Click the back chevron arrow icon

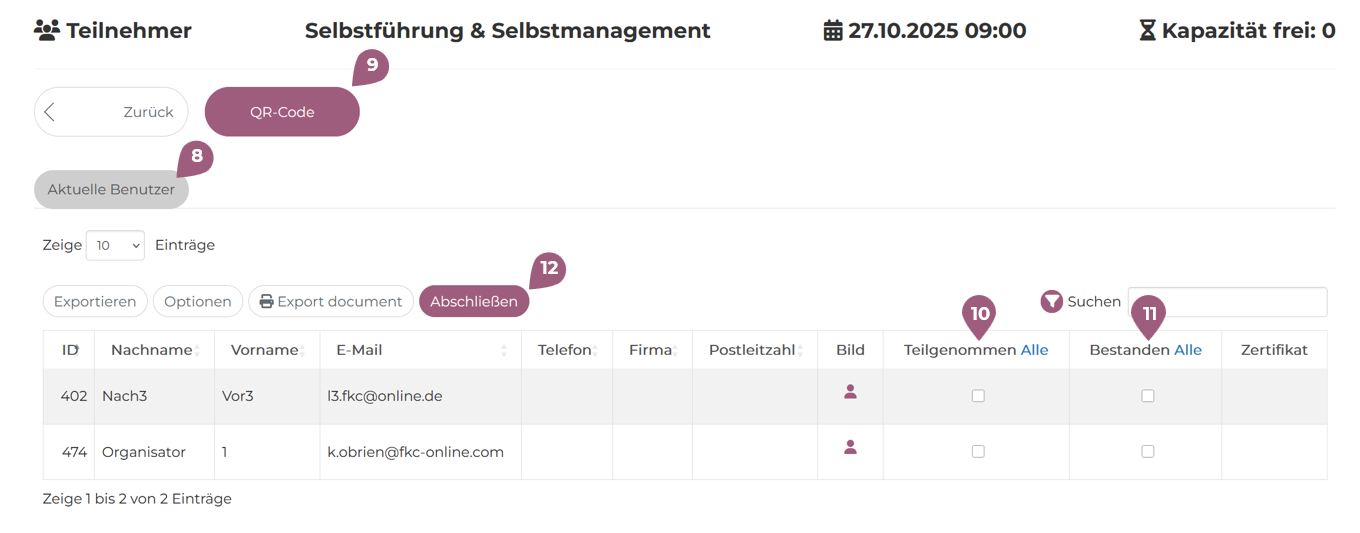click(x=50, y=112)
